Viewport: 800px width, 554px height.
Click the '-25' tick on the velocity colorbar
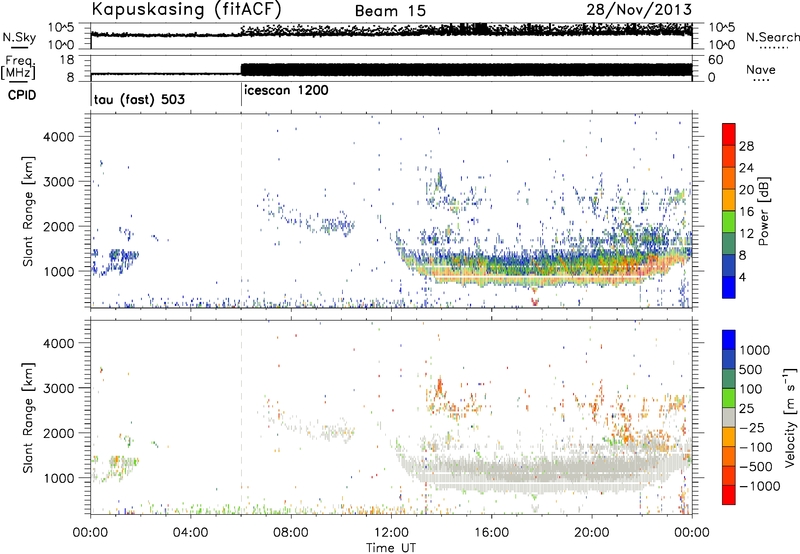[752, 427]
